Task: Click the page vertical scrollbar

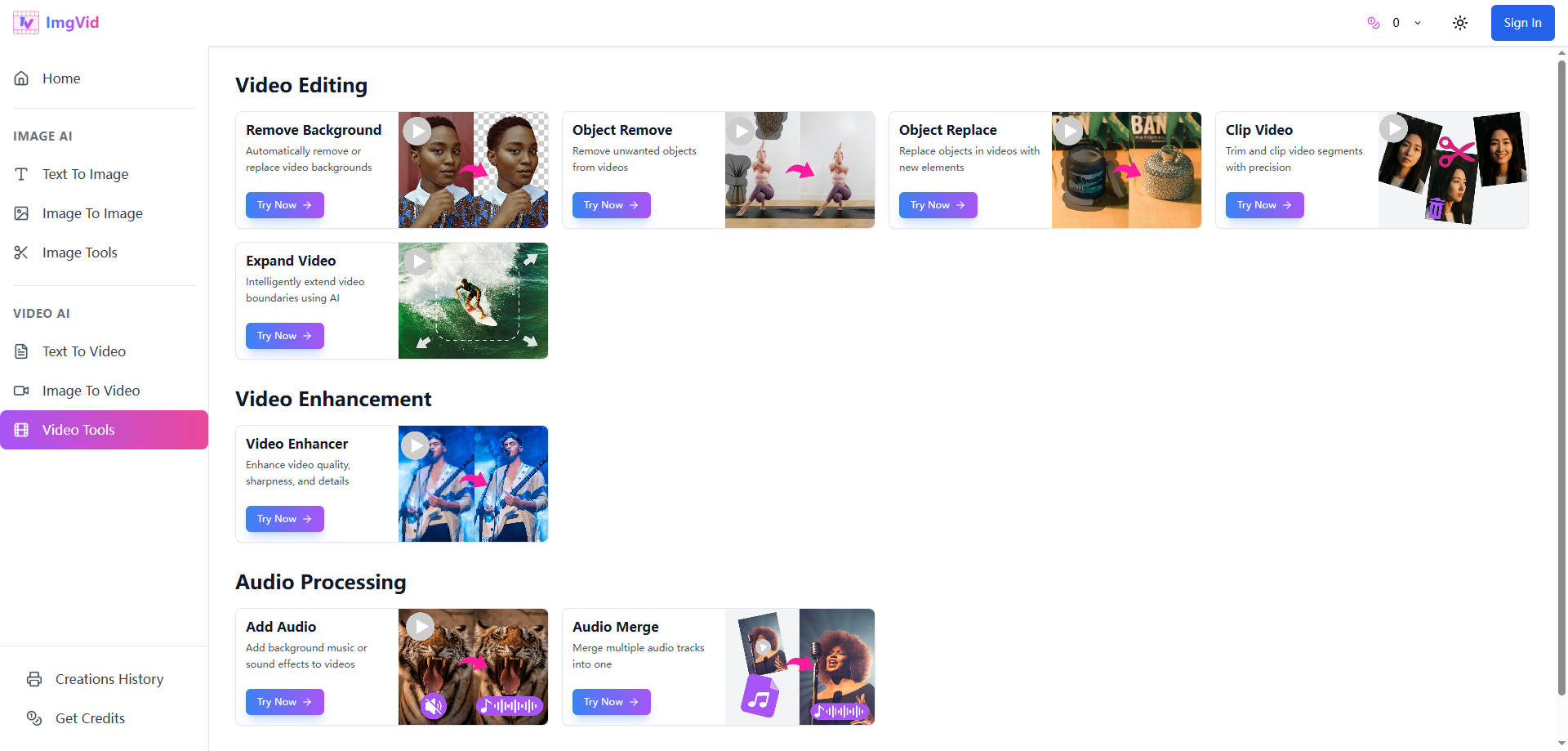Action: [x=1561, y=376]
